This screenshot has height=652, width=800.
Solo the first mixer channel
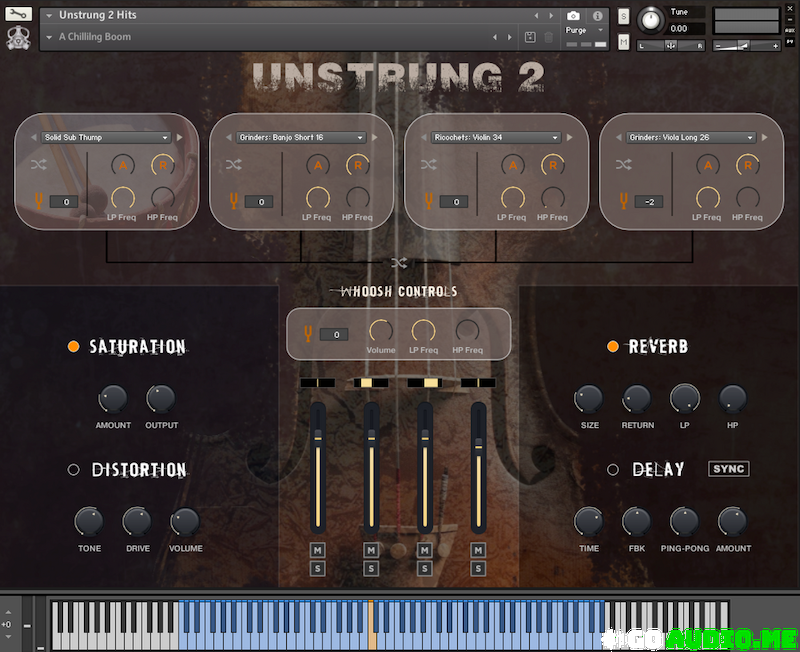[317, 569]
